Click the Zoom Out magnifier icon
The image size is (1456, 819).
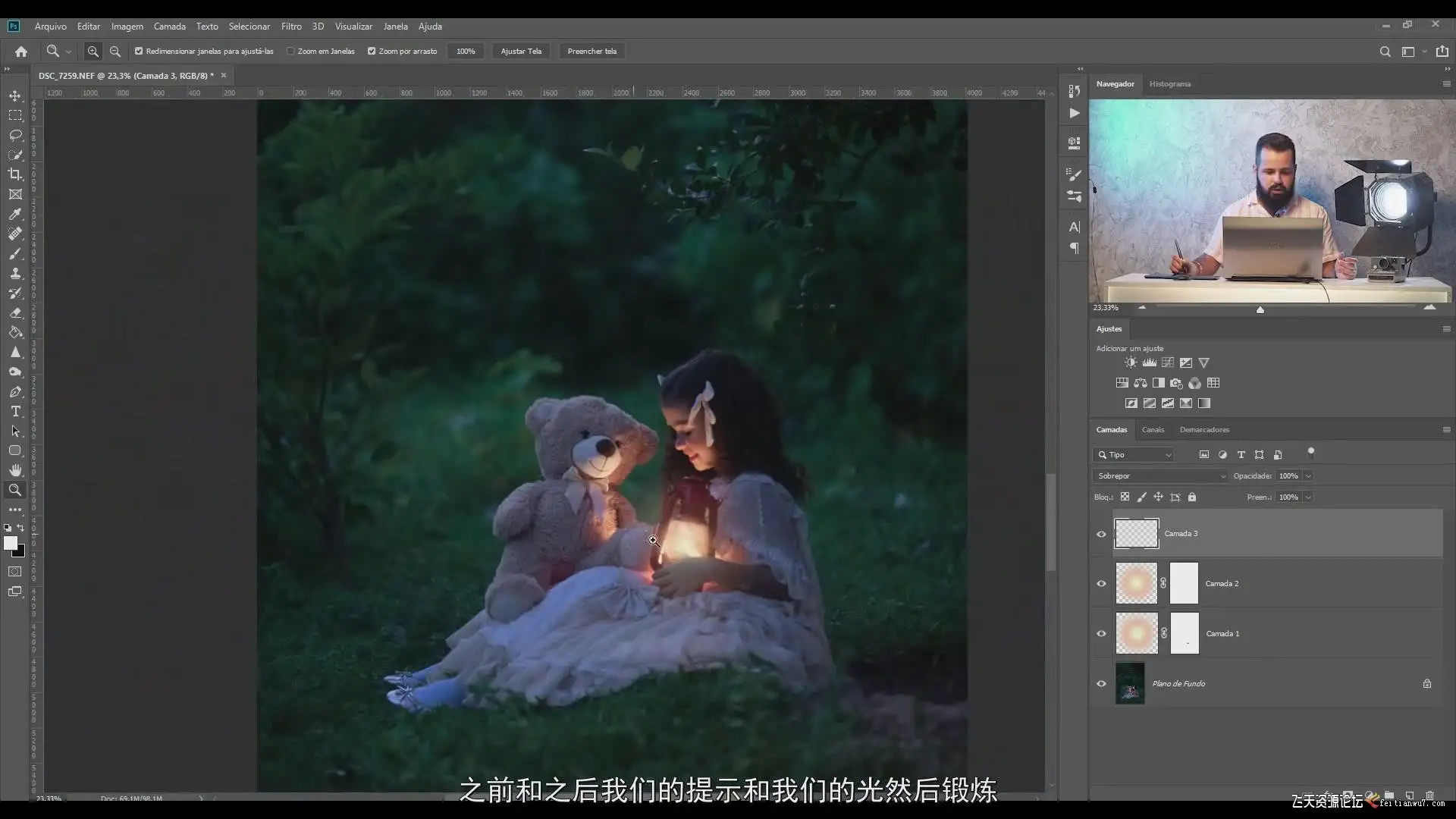(115, 52)
